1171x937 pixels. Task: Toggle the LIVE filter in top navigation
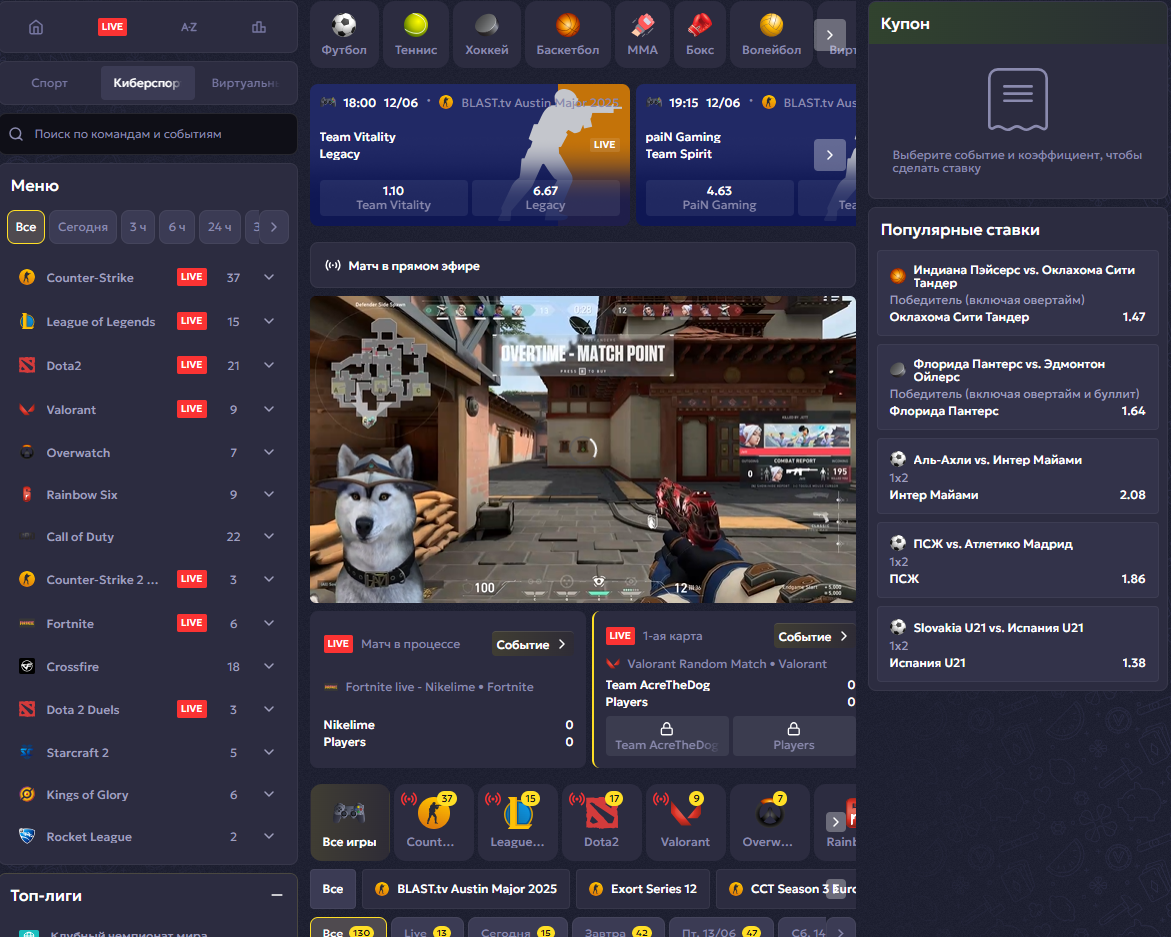click(112, 27)
